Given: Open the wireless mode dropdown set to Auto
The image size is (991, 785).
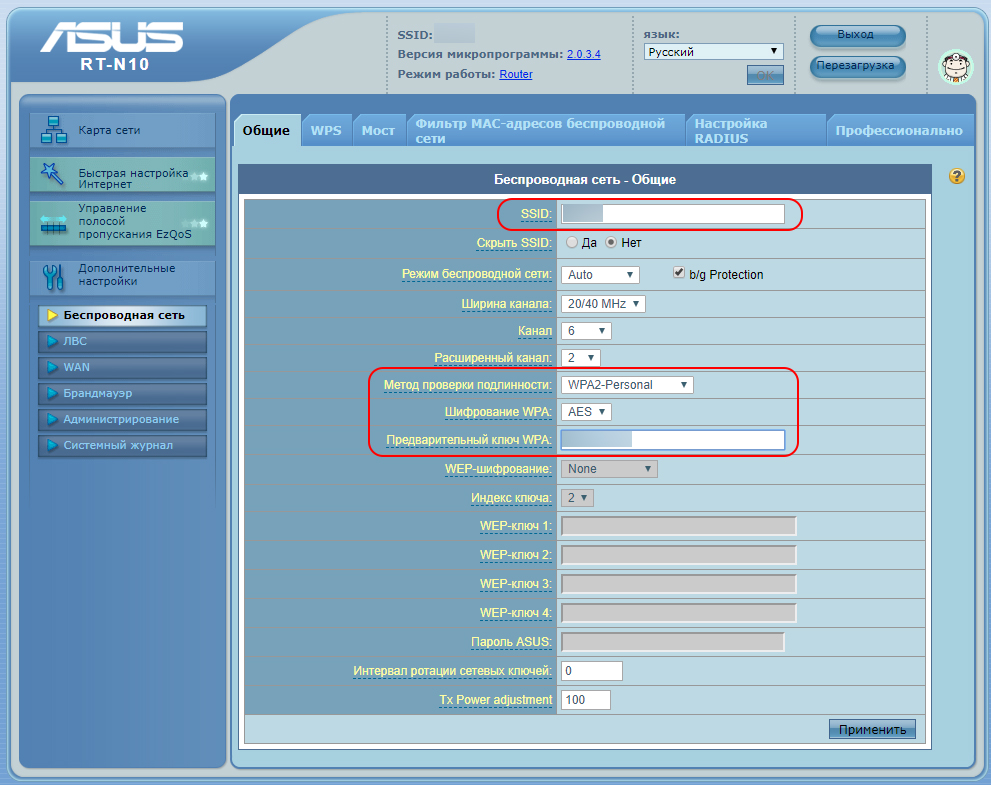Looking at the screenshot, I should tap(600, 275).
